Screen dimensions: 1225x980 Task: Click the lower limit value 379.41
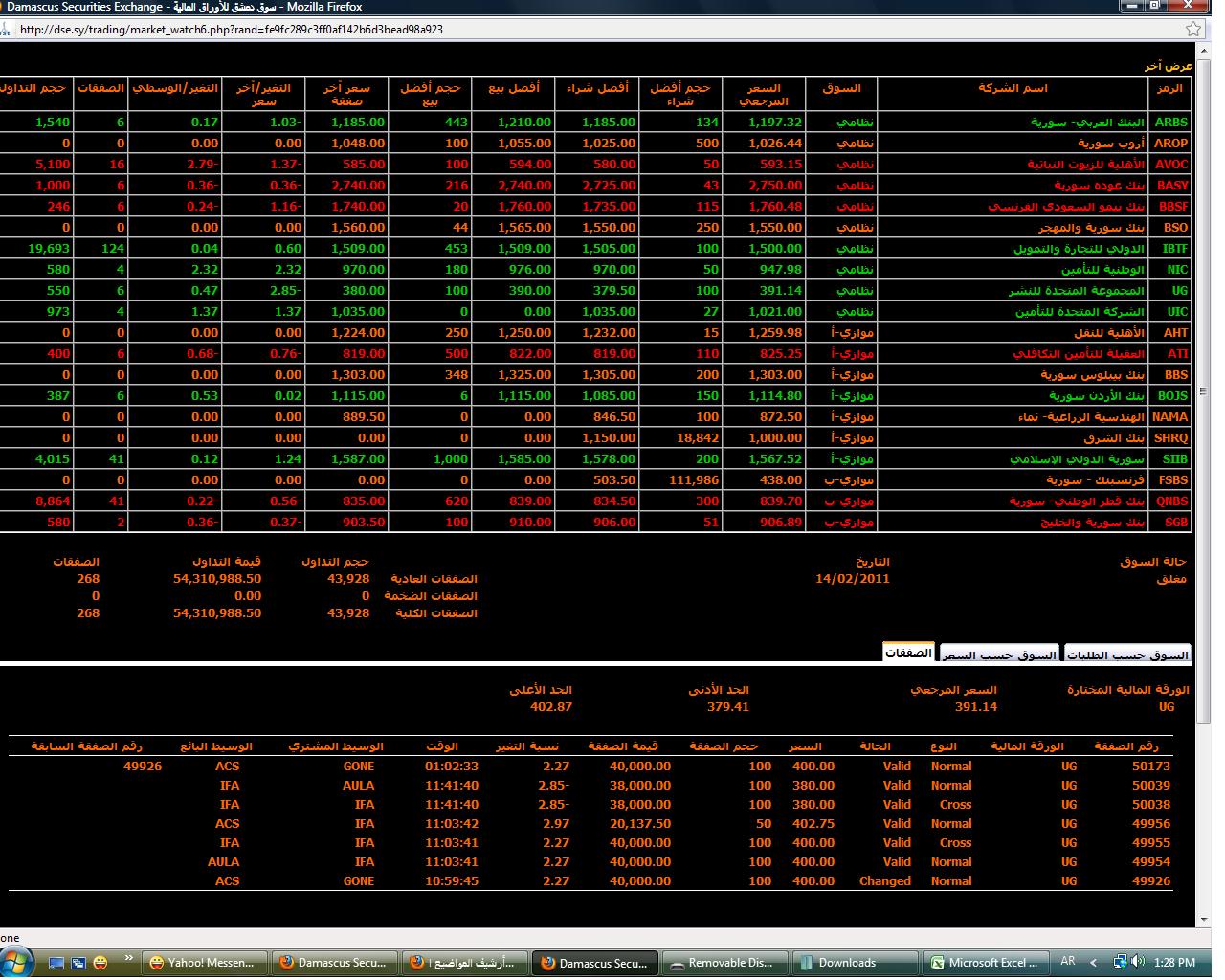(x=728, y=707)
